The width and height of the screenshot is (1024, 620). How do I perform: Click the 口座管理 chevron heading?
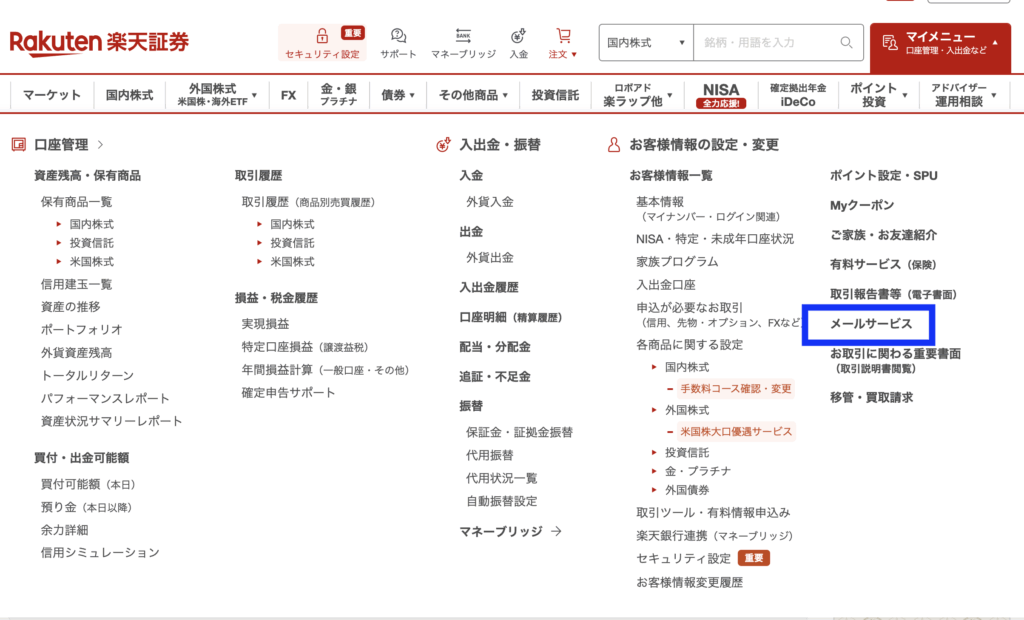click(x=69, y=144)
